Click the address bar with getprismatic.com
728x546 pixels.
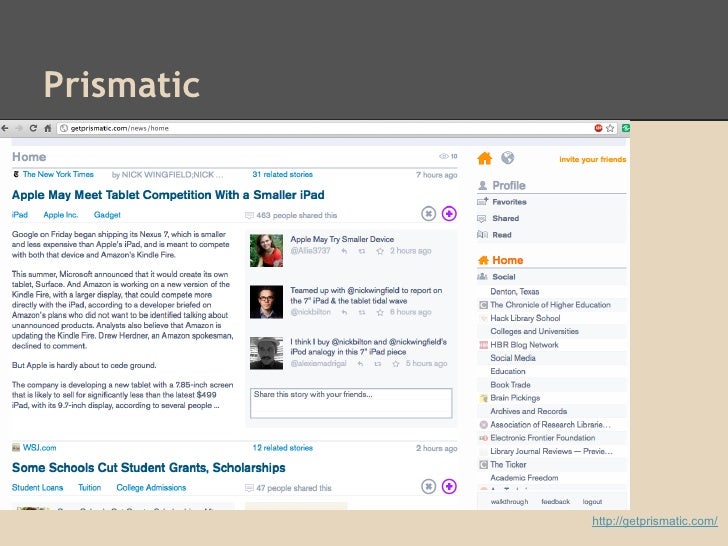(337, 128)
